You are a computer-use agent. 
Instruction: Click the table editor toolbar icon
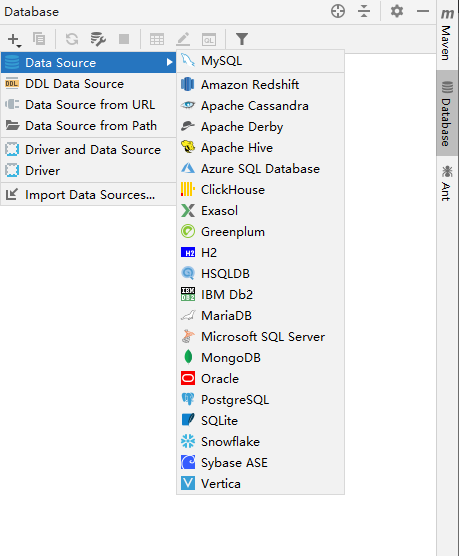click(156, 39)
